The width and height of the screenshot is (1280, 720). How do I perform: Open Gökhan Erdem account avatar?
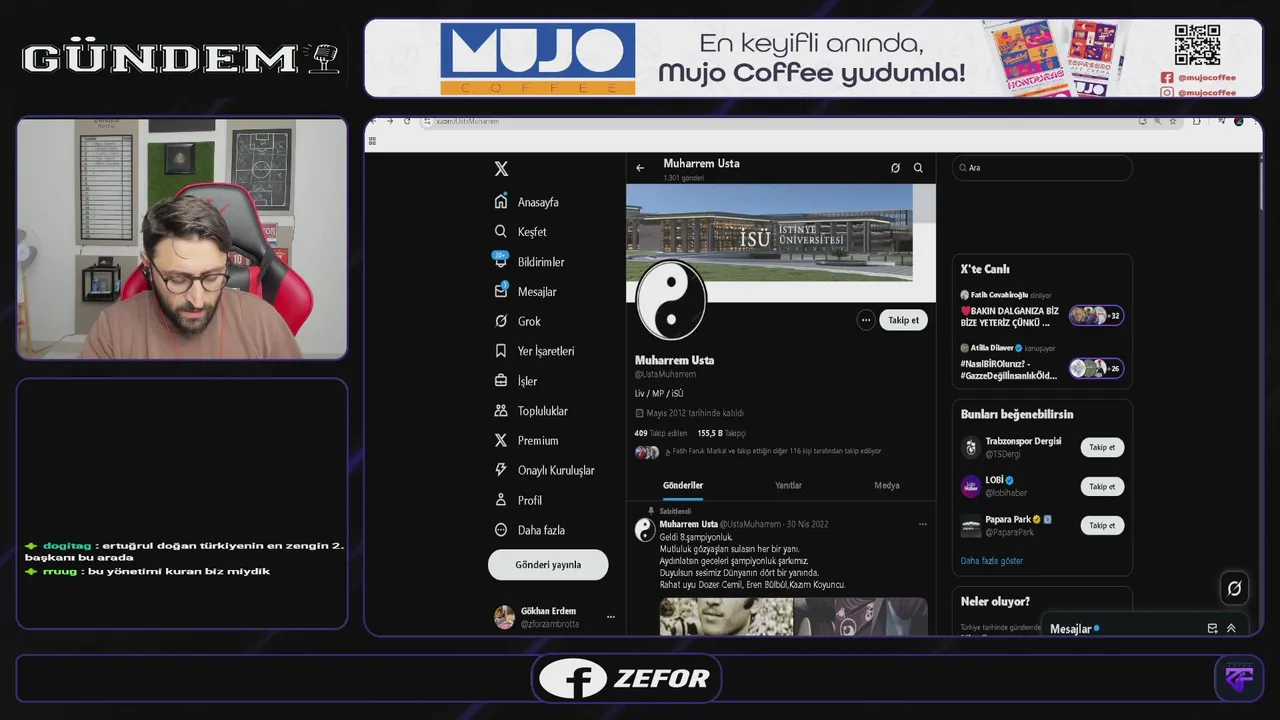(504, 617)
